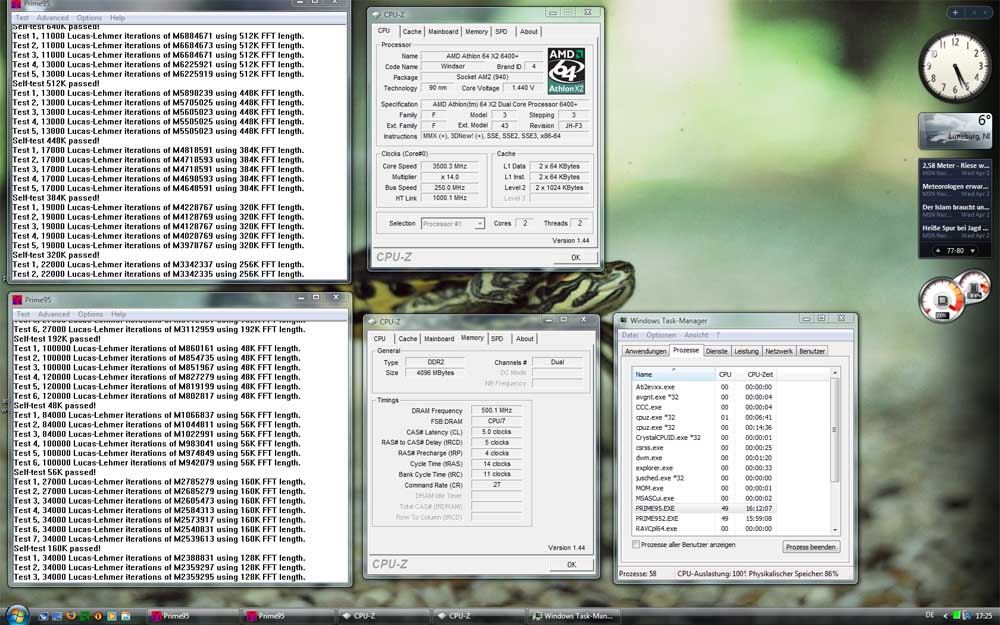Click OK in the Memory CPU-Z window
The width and height of the screenshot is (1000, 625).
click(x=571, y=564)
